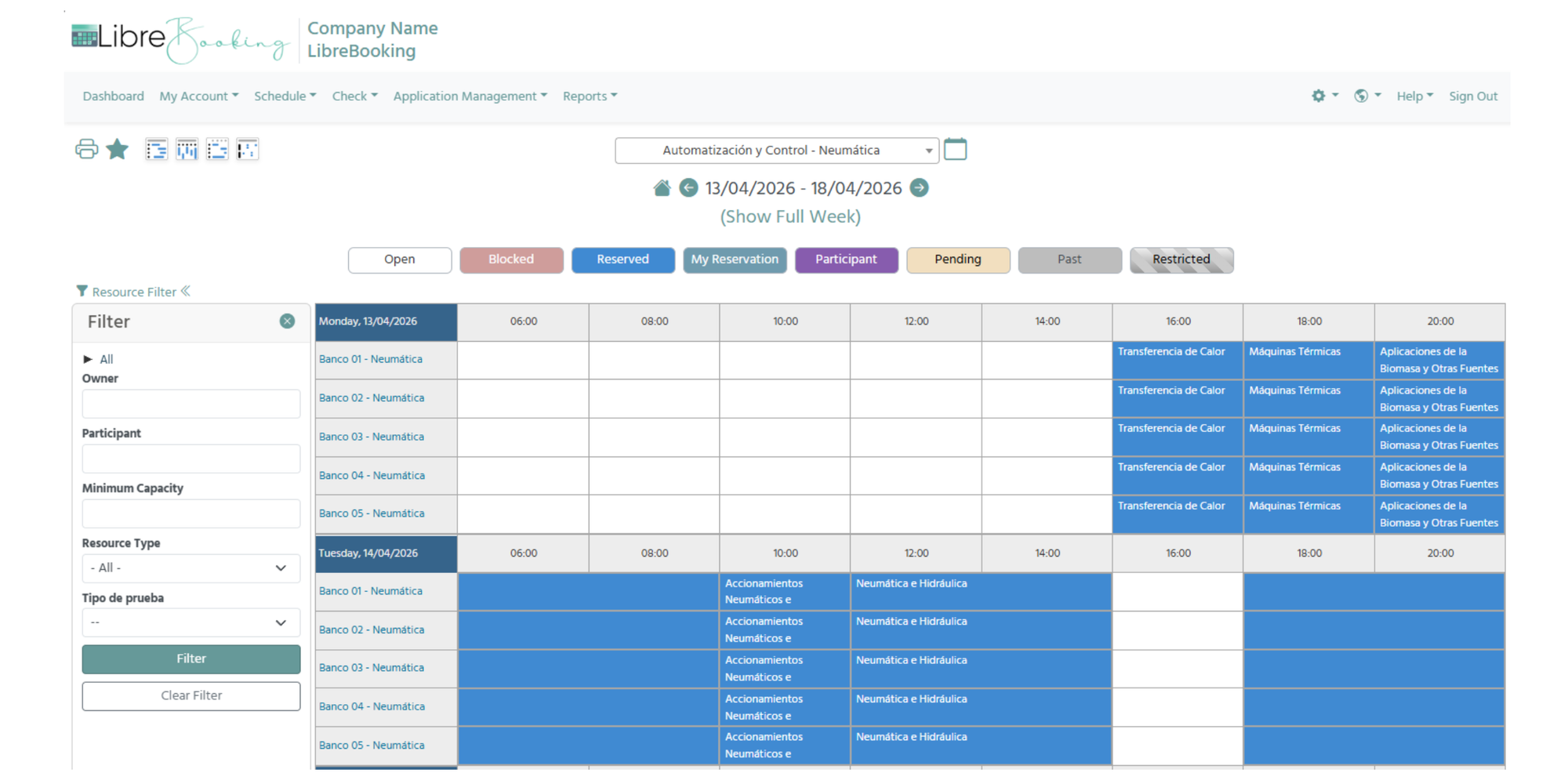Open Application Management menu
1568x784 pixels.
click(x=470, y=96)
